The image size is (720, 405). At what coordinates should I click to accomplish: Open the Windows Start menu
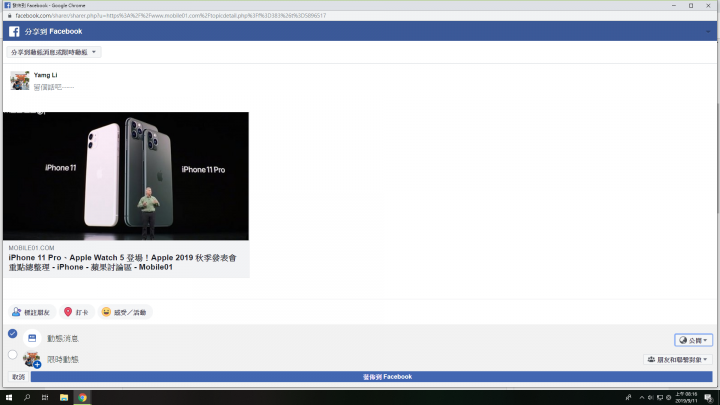(x=9, y=398)
